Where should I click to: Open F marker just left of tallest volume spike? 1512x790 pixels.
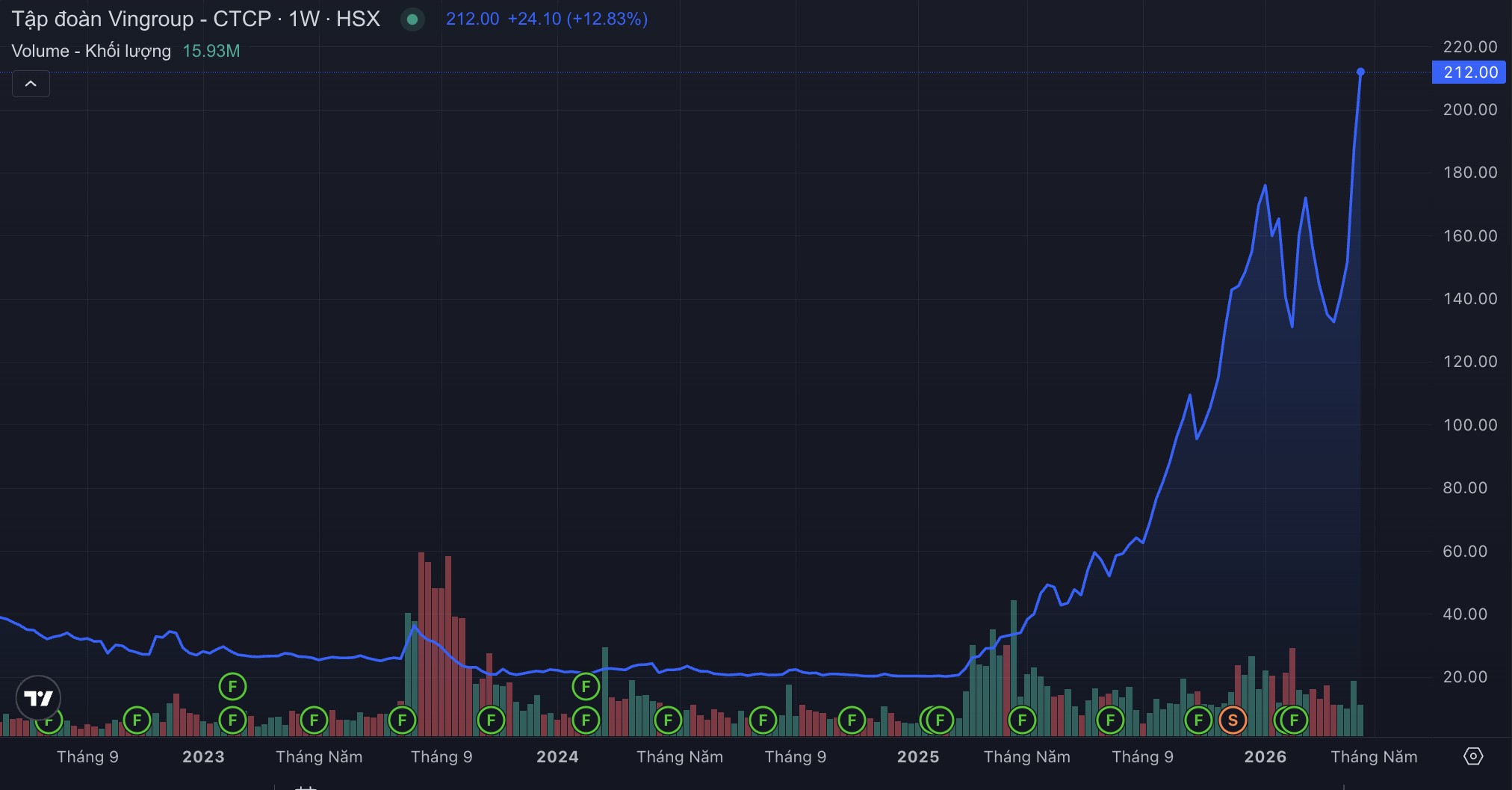402,720
